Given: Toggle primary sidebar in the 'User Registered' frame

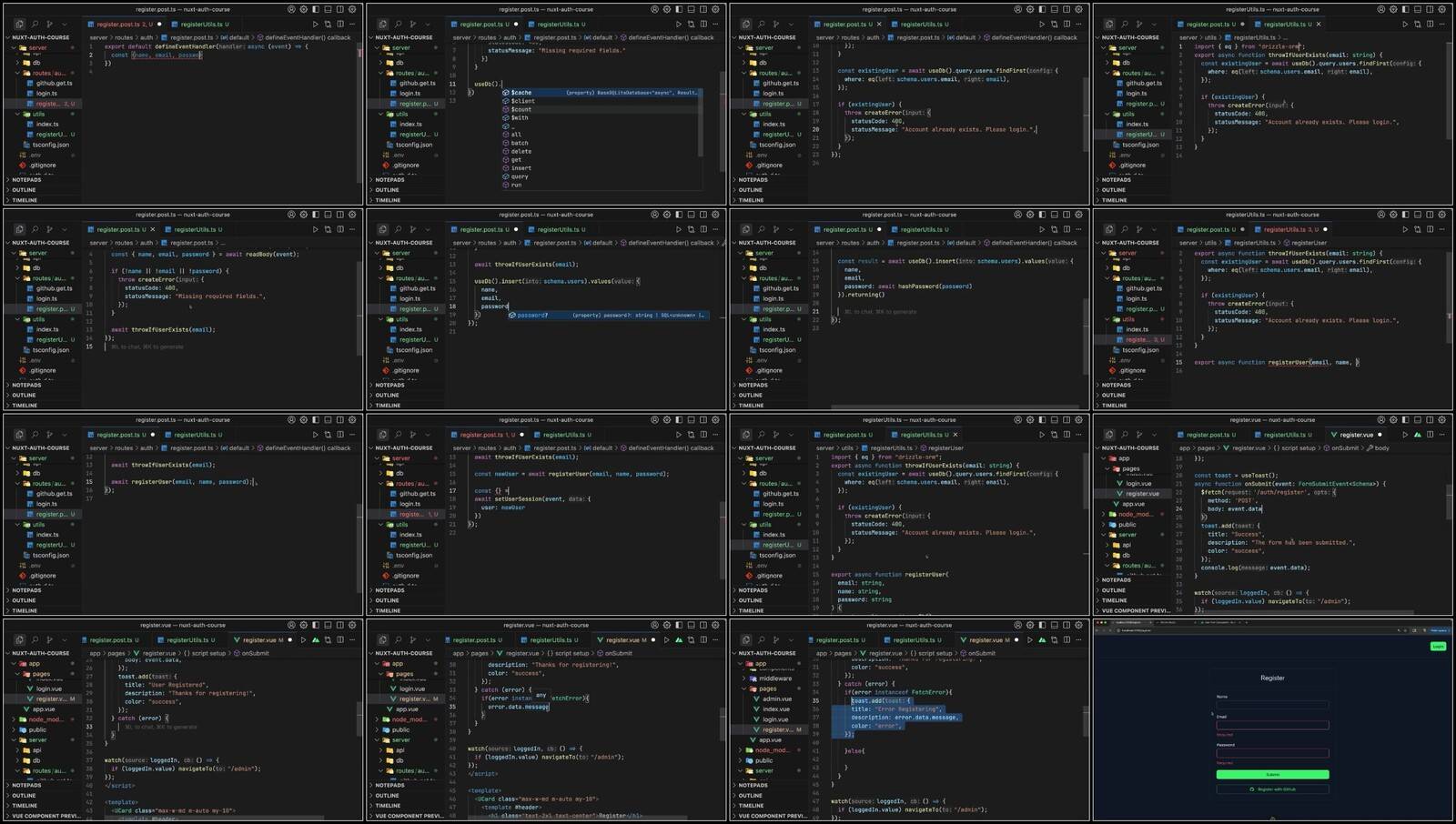Looking at the screenshot, I should click(316, 626).
